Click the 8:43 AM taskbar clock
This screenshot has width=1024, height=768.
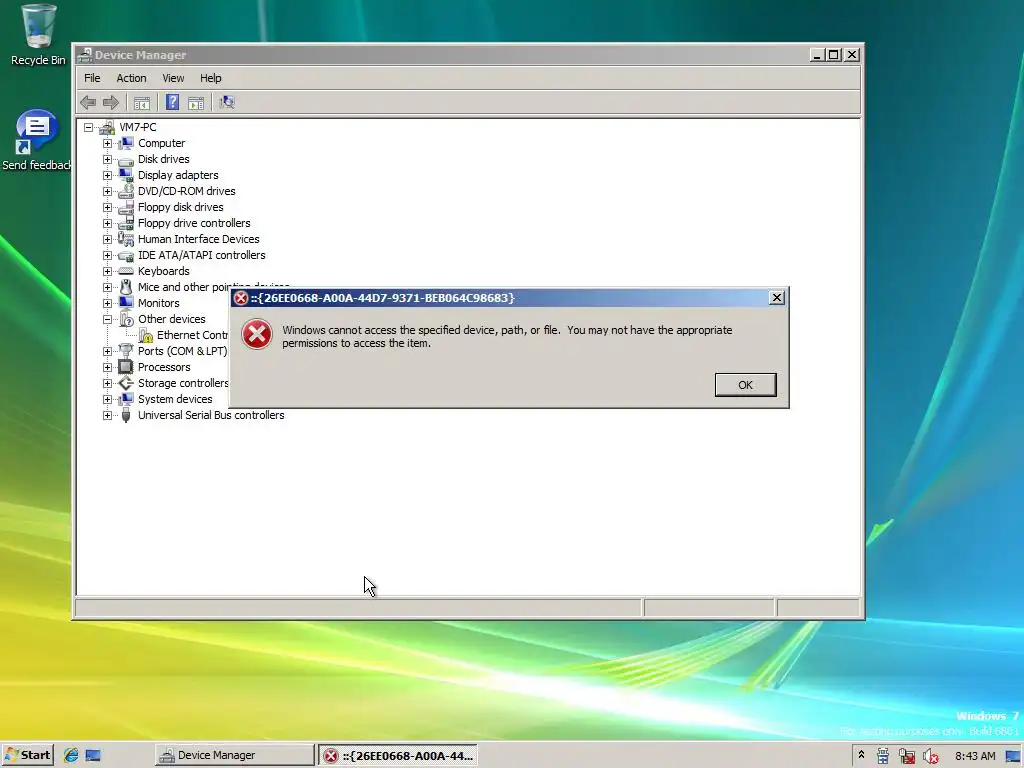975,756
